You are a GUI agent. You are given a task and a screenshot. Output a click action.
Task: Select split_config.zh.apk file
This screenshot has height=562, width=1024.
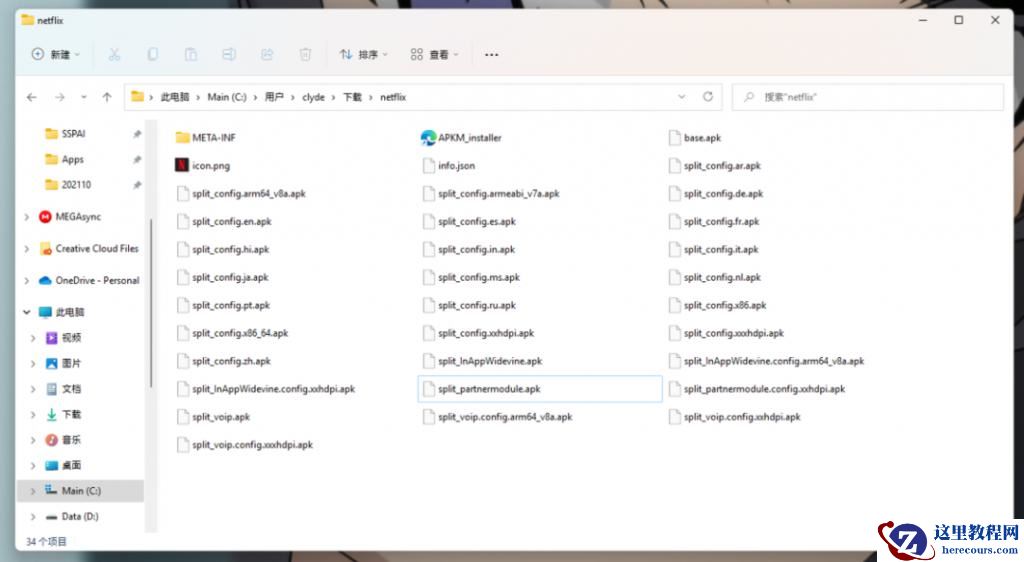(223, 361)
